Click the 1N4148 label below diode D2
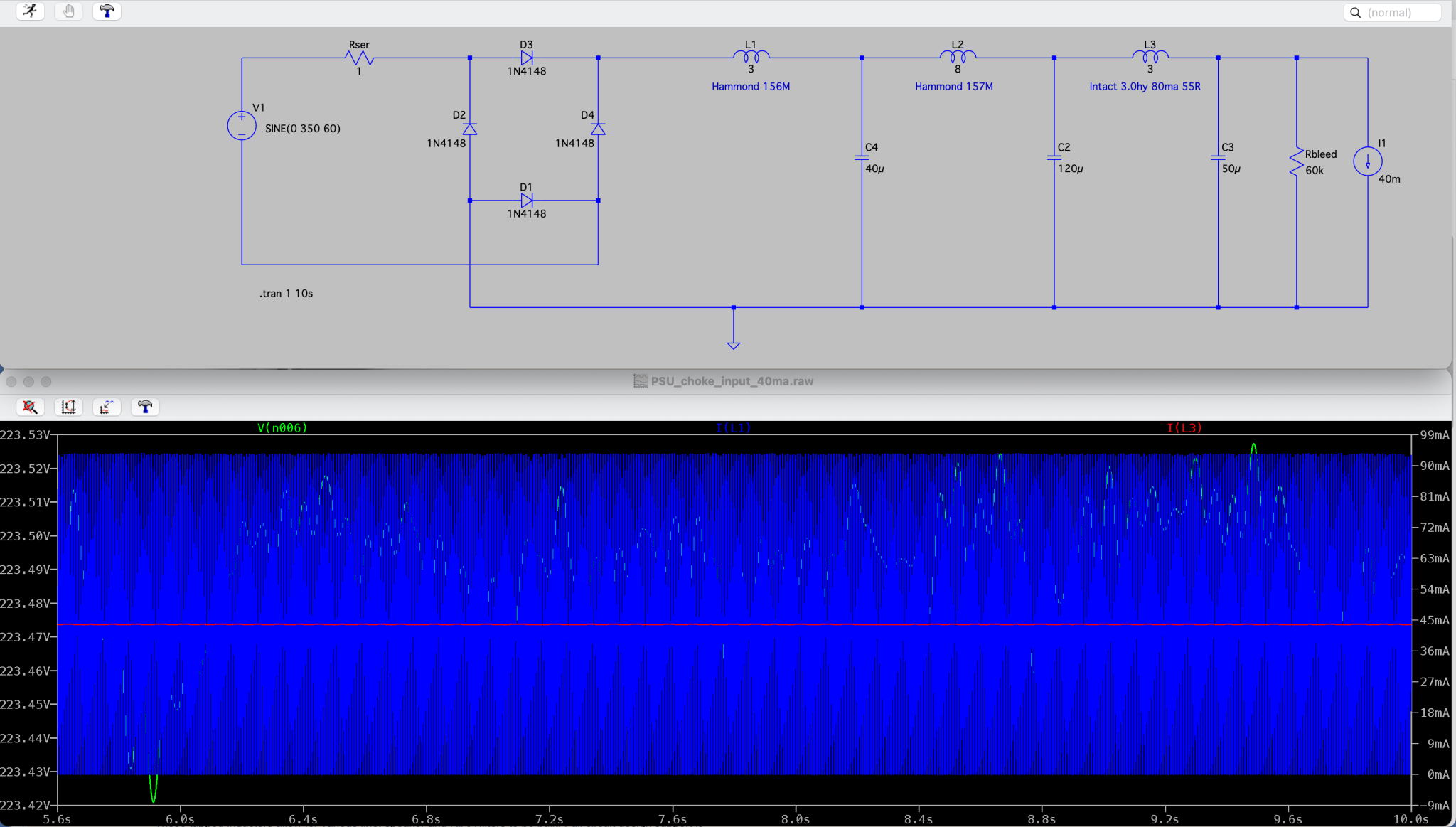Viewport: 1456px width, 827px height. [x=446, y=143]
